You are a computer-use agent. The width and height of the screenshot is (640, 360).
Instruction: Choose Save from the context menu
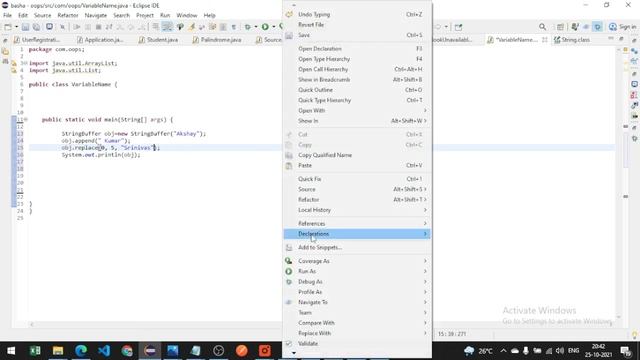(357, 35)
